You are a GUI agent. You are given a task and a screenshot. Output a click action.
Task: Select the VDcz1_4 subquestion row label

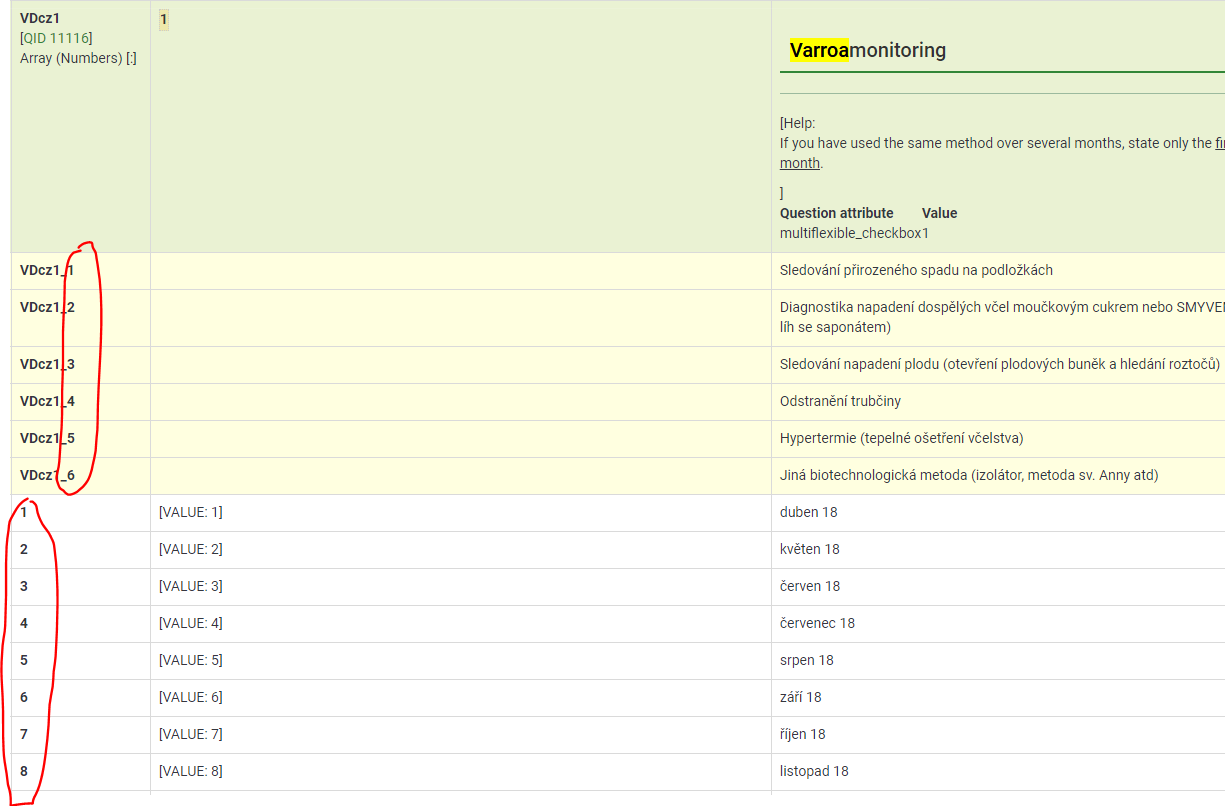coord(47,401)
